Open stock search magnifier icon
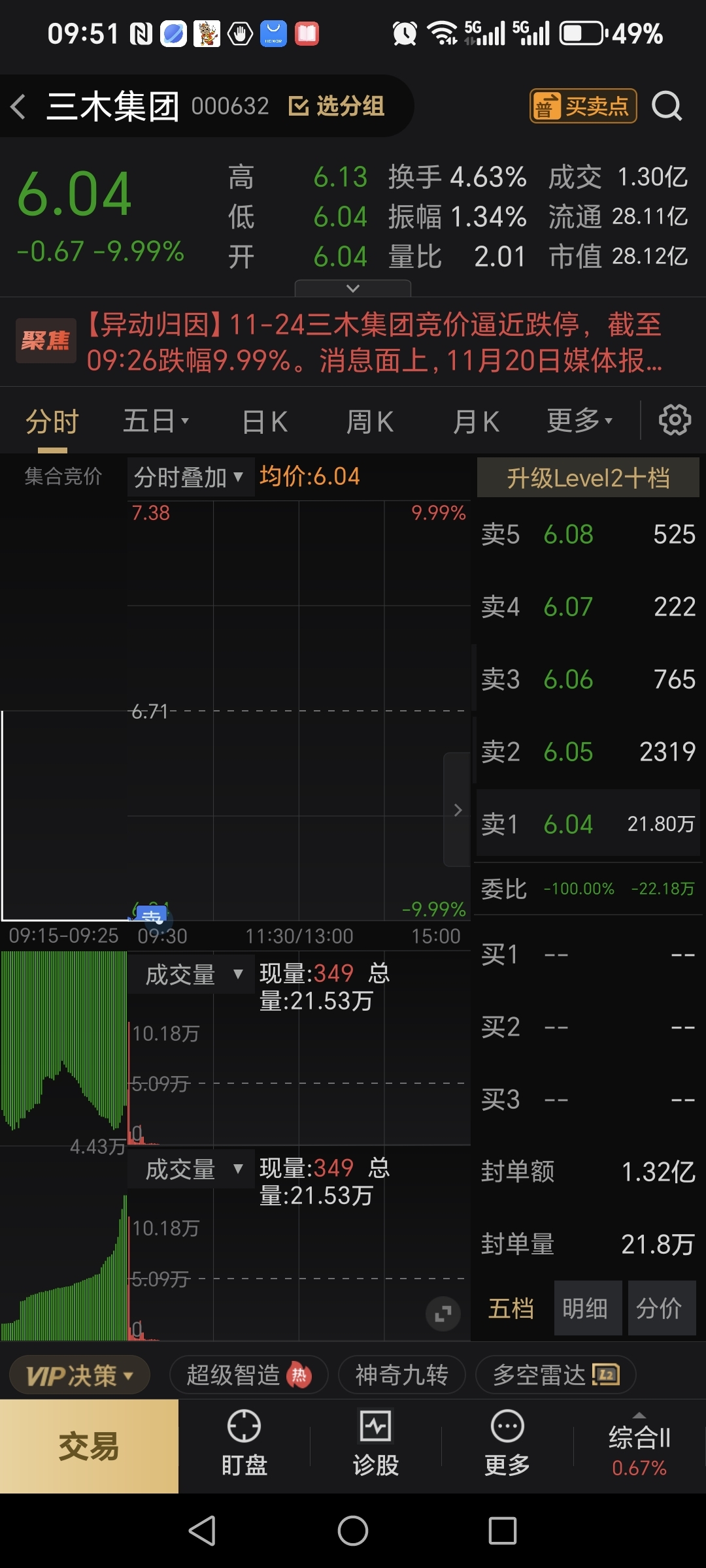The width and height of the screenshot is (706, 1568). coord(667,106)
